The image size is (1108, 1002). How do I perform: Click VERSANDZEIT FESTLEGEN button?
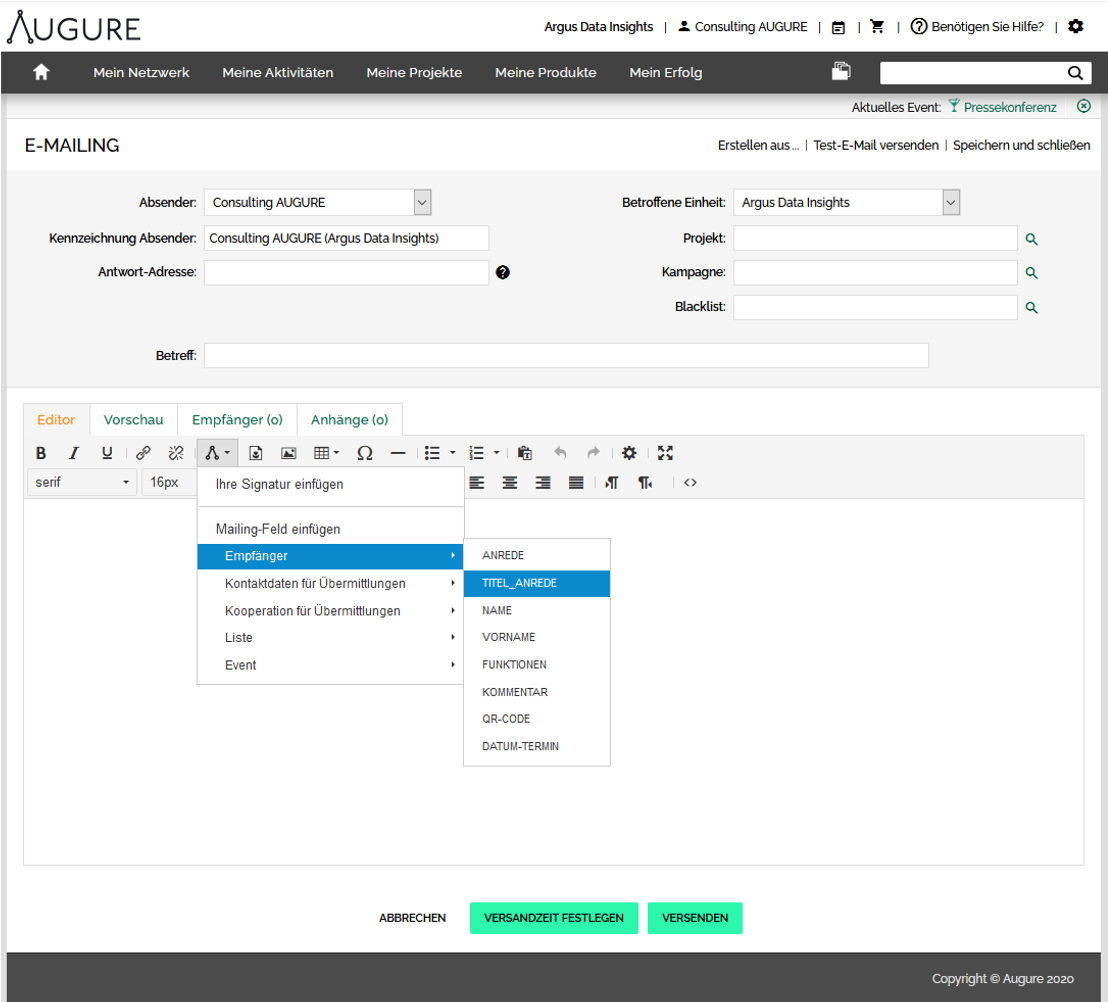coord(553,918)
